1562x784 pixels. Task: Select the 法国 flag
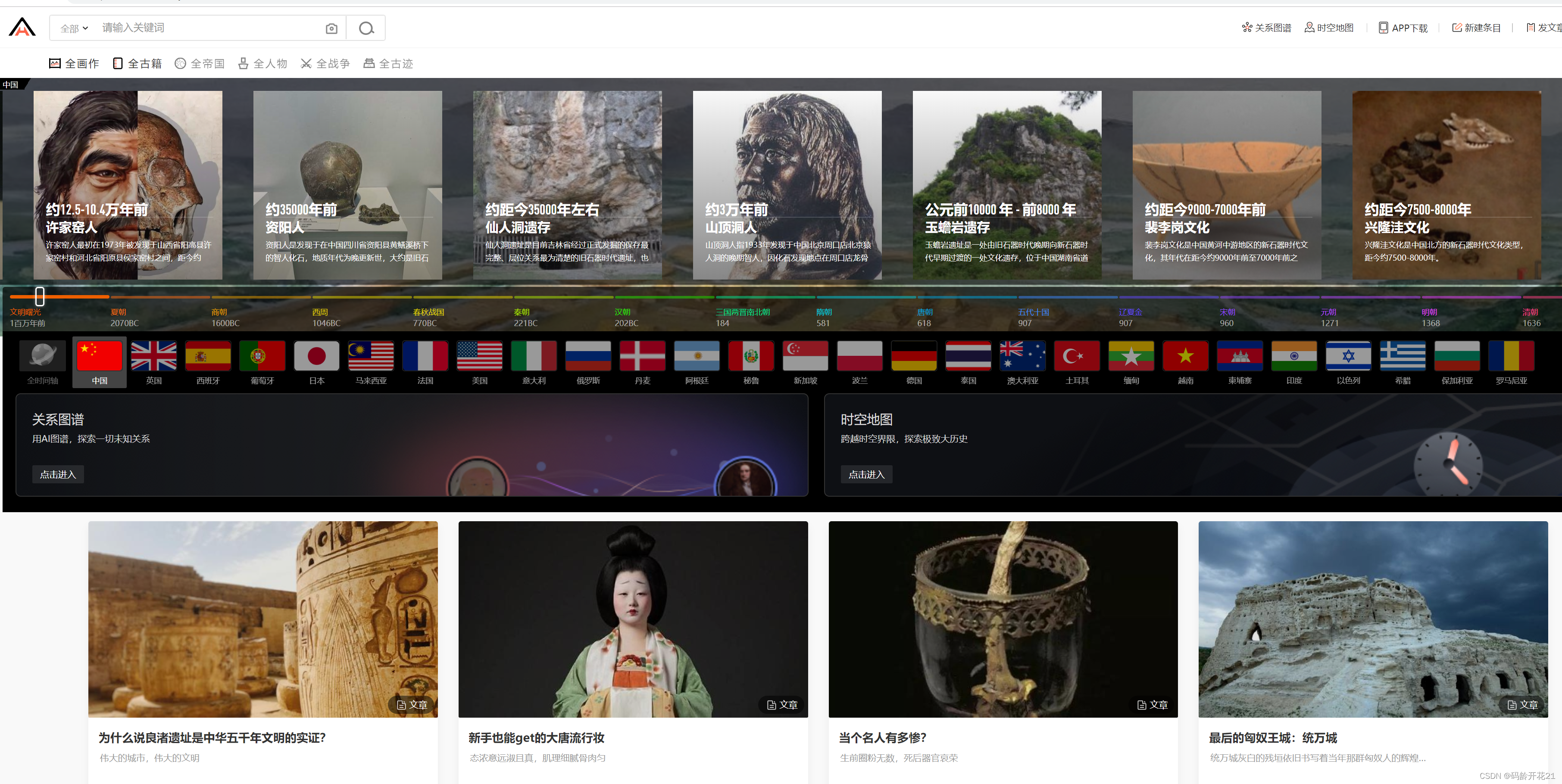click(x=425, y=356)
